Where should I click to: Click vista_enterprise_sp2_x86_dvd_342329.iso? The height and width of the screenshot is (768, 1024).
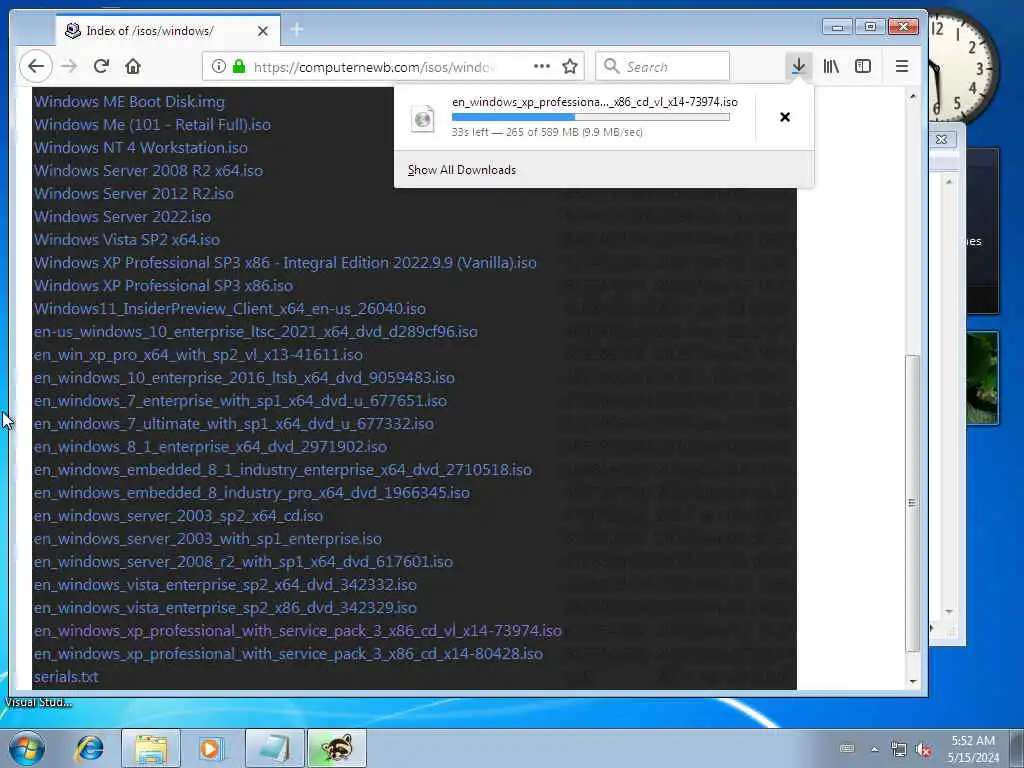[x=225, y=608]
